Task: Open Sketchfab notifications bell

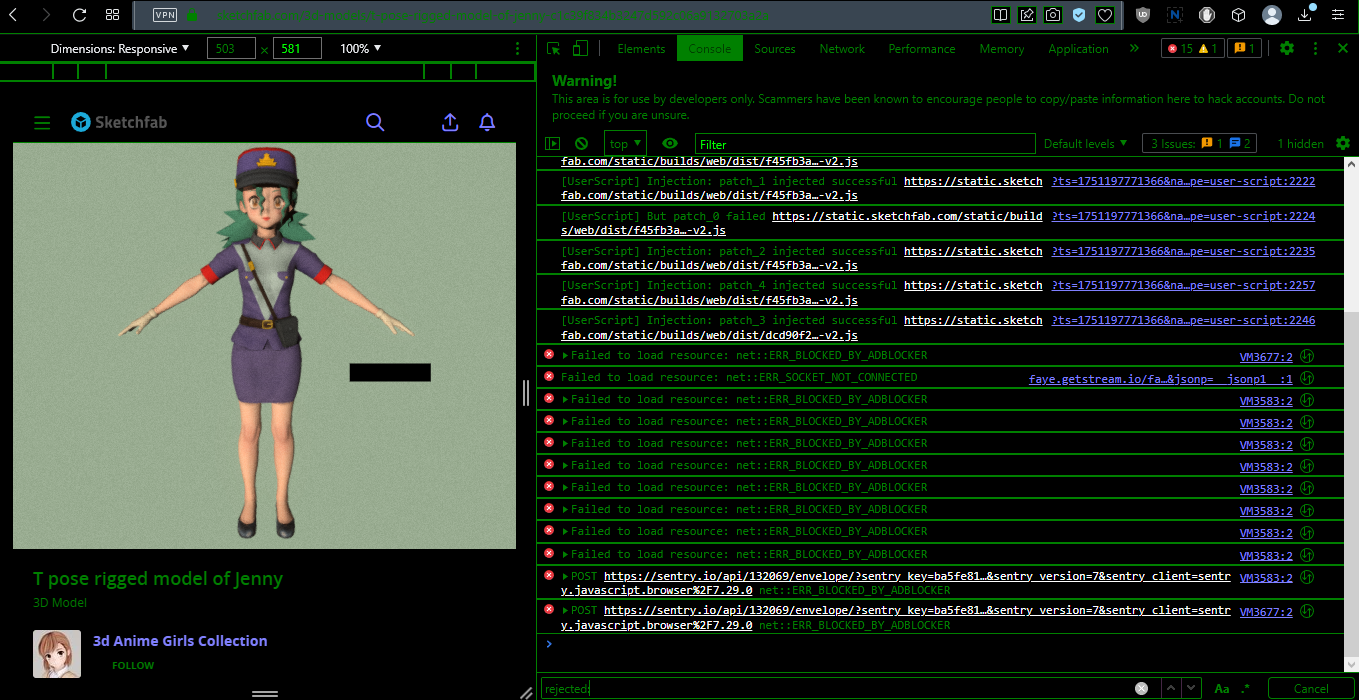Action: [x=487, y=122]
